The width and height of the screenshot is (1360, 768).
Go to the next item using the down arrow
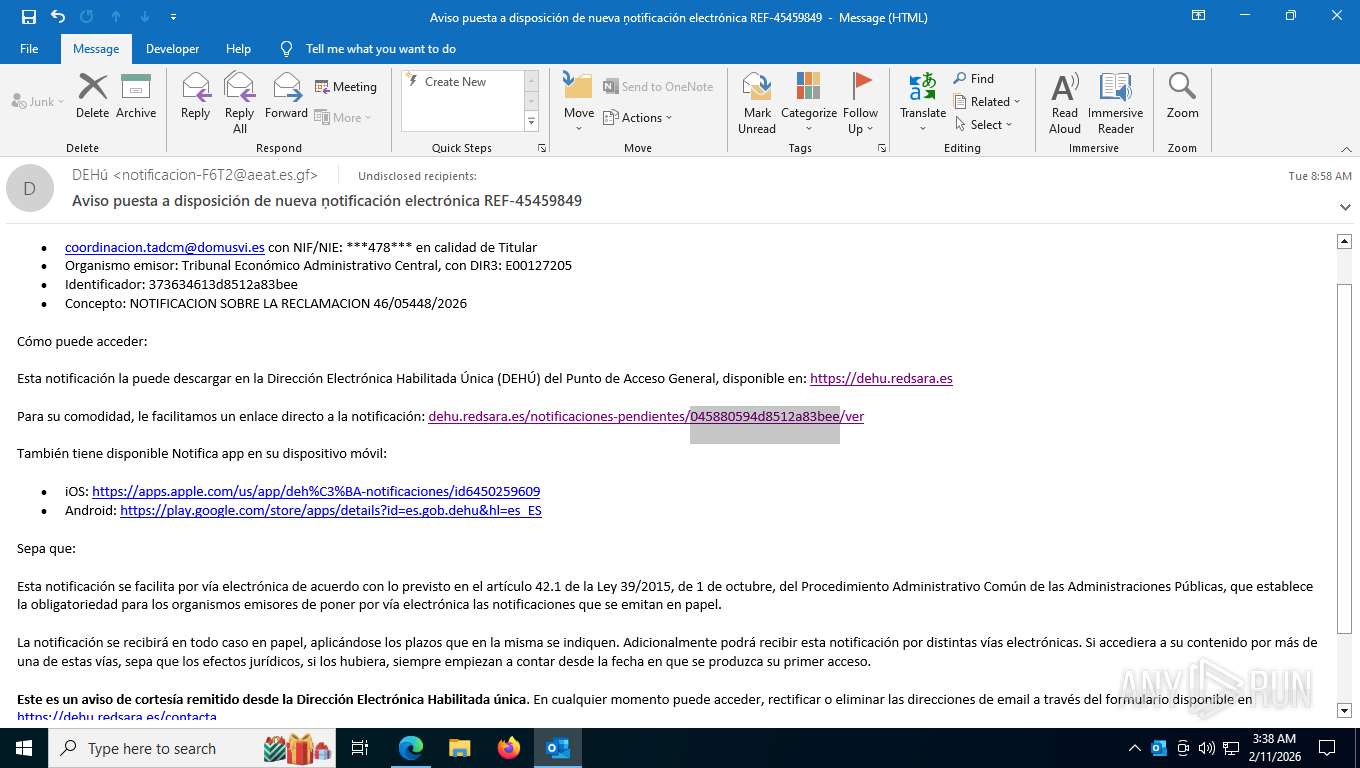click(145, 17)
